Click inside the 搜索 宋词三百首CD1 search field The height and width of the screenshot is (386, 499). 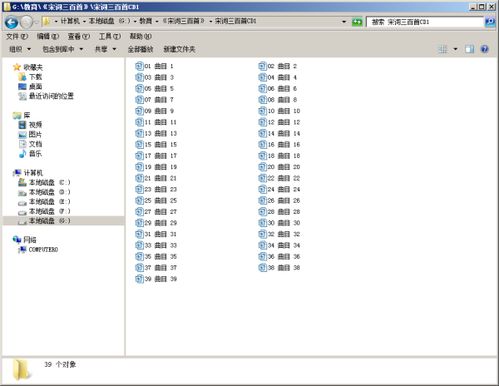pyautogui.click(x=425, y=22)
